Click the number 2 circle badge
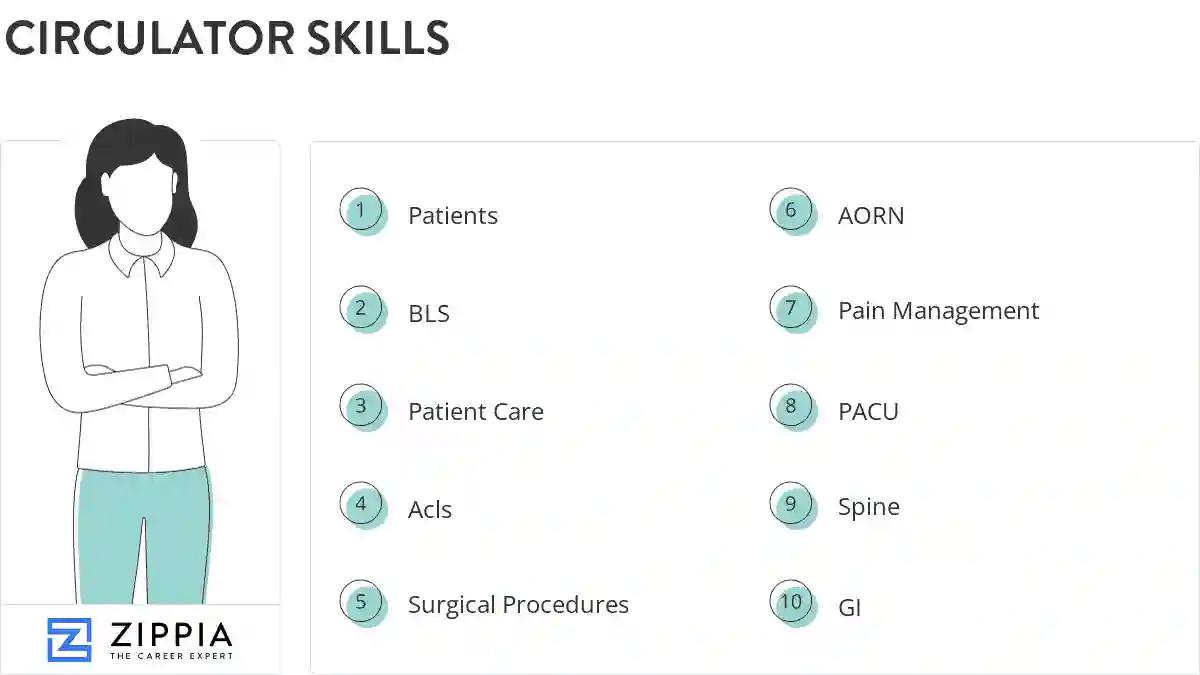Image resolution: width=1200 pixels, height=675 pixels. (x=361, y=308)
